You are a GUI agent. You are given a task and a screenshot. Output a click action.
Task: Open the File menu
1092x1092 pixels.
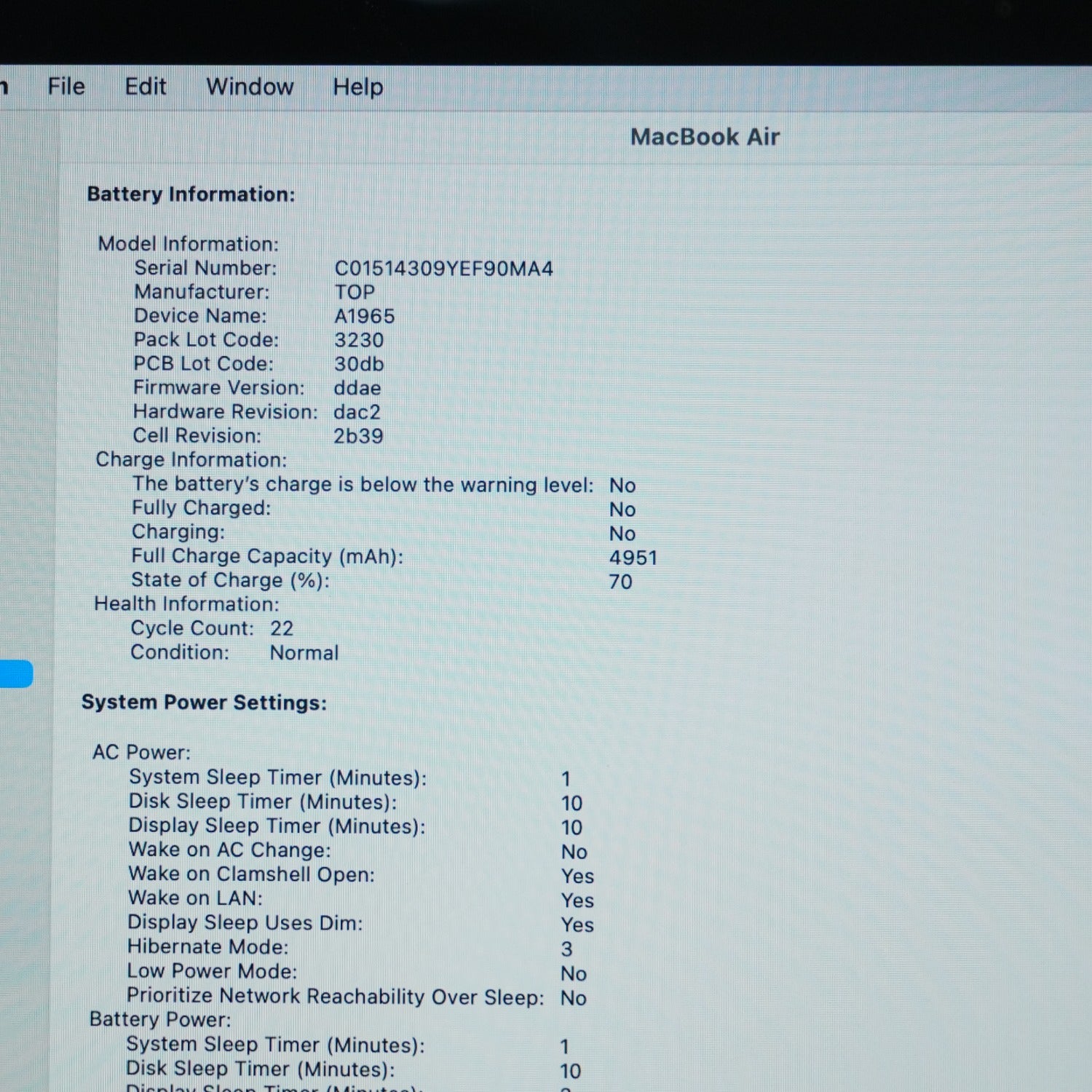pyautogui.click(x=66, y=87)
